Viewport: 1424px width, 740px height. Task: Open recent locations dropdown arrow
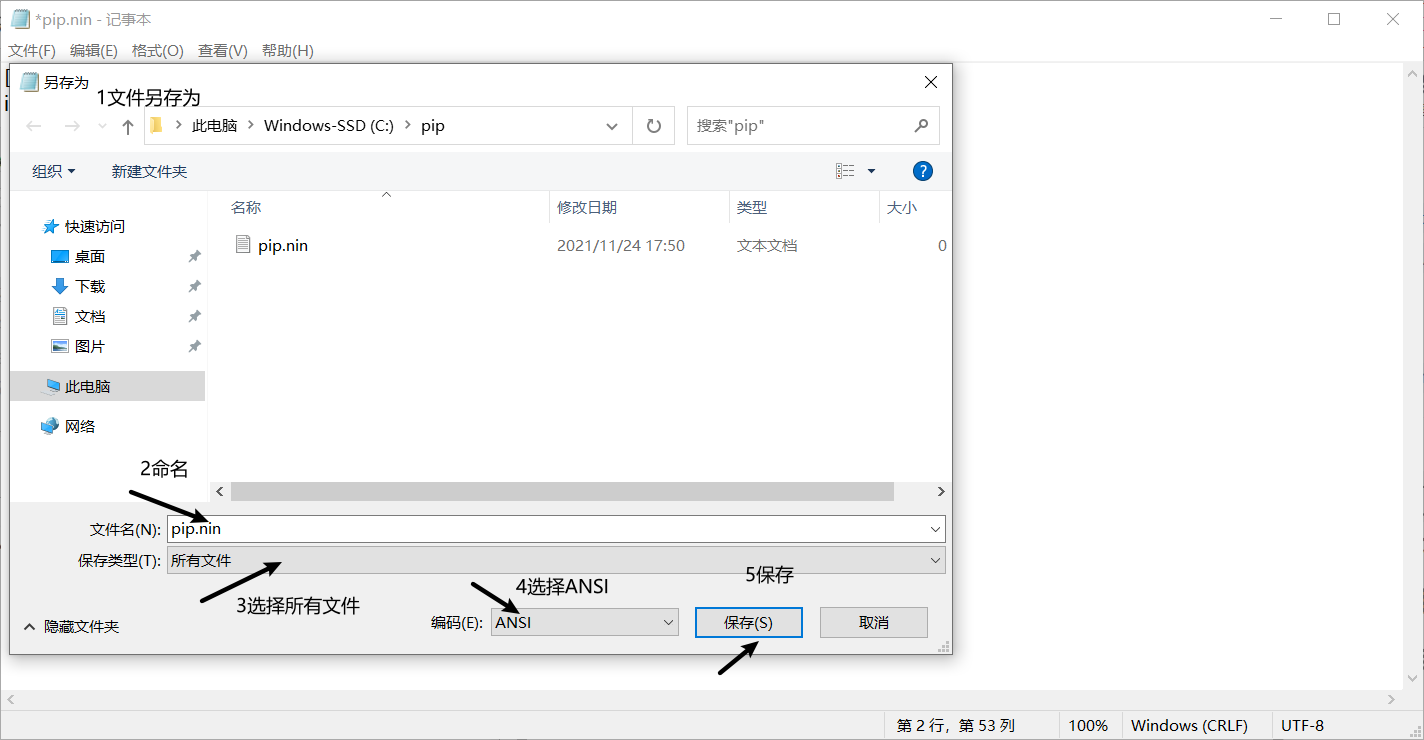[102, 126]
